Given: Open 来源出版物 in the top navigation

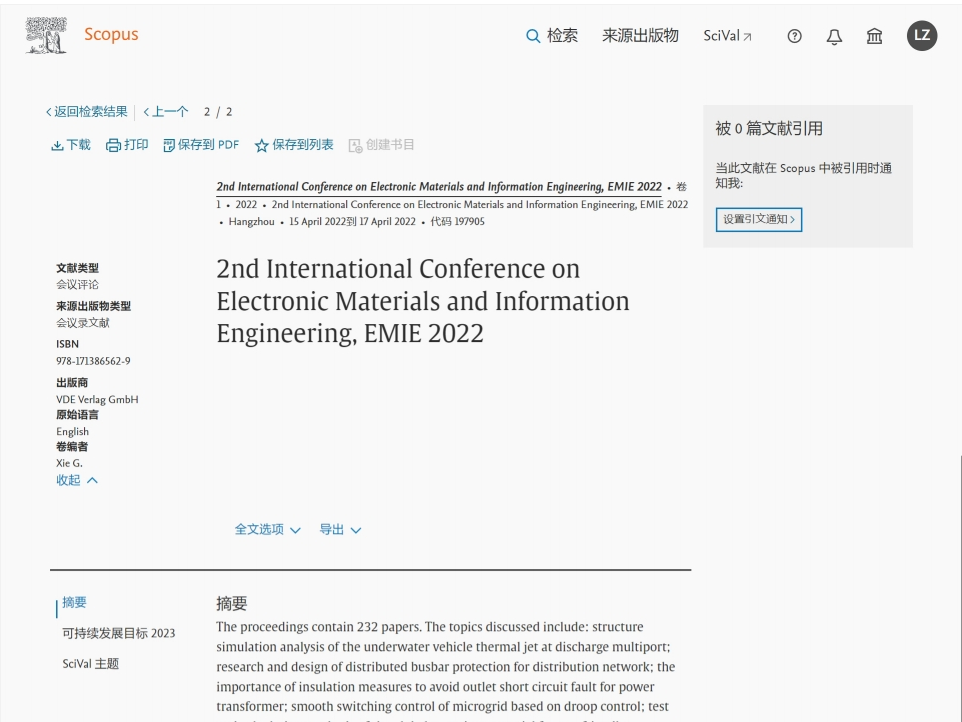Looking at the screenshot, I should pyautogui.click(x=640, y=35).
